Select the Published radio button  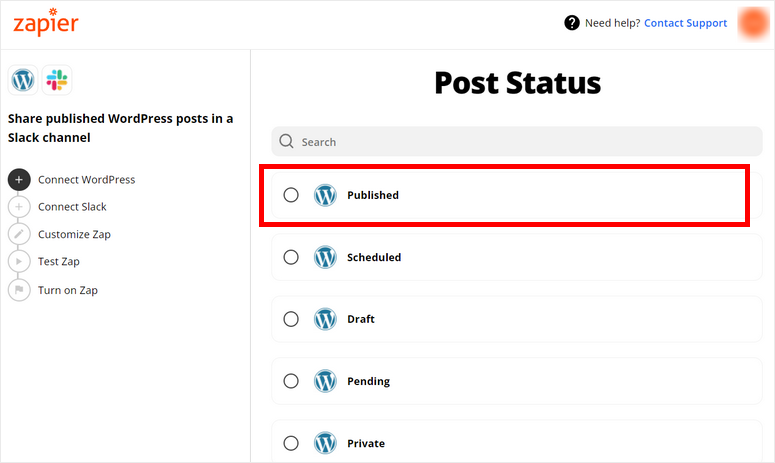point(291,195)
